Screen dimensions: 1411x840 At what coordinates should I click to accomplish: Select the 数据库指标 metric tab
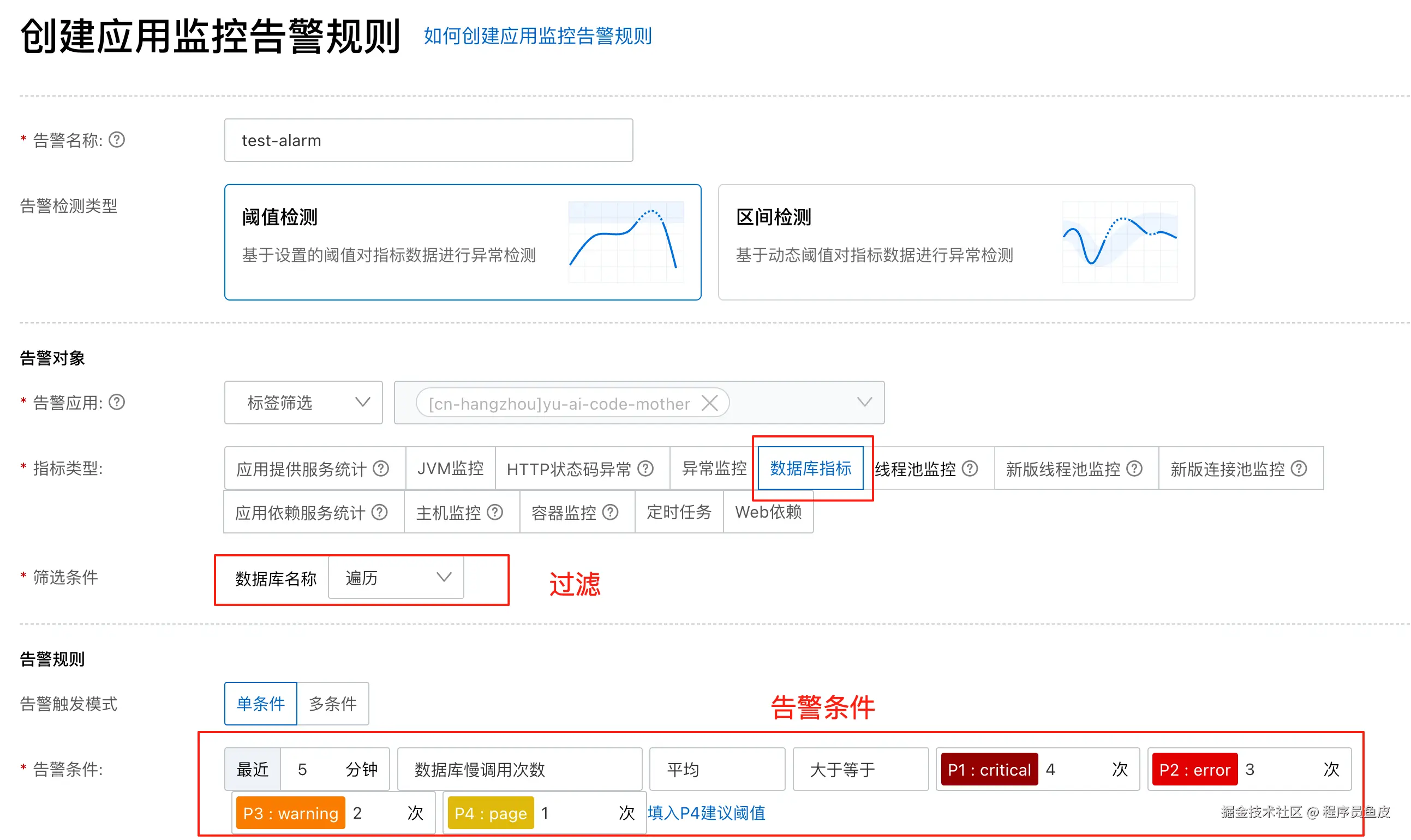(810, 469)
